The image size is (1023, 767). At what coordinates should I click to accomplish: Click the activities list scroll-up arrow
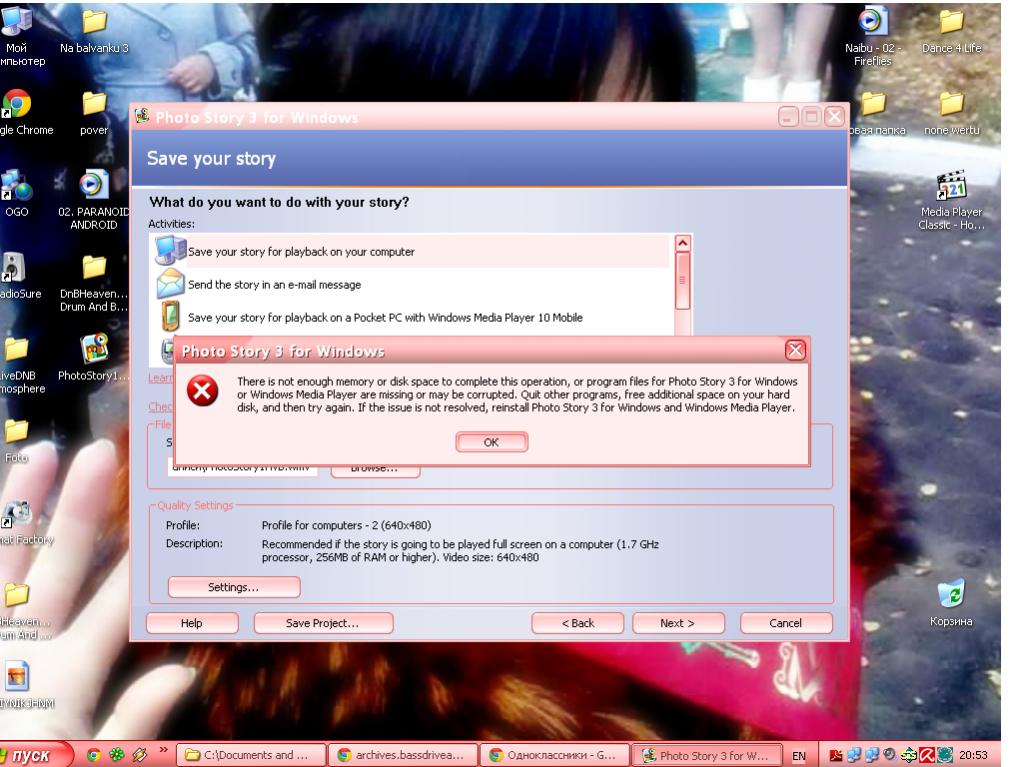(x=682, y=243)
